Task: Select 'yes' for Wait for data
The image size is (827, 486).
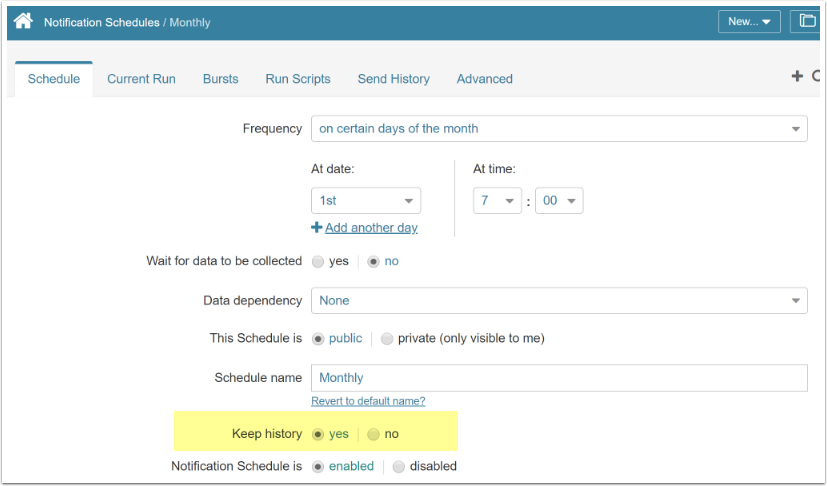Action: (x=317, y=262)
